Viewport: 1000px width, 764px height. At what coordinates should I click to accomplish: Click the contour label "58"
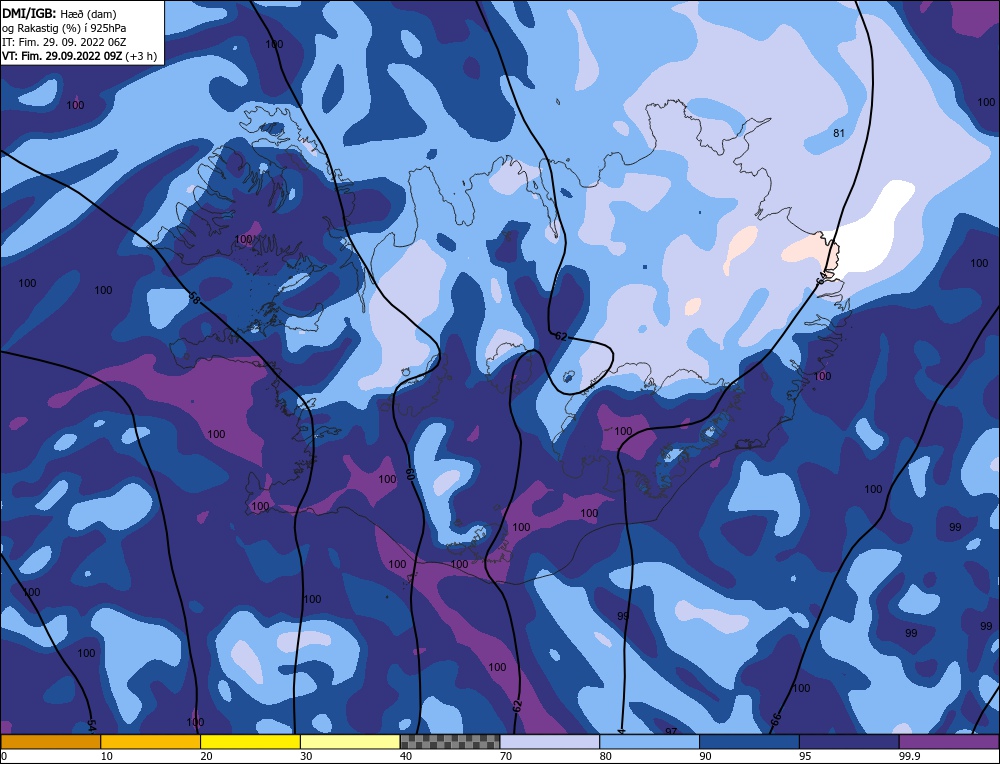(194, 297)
